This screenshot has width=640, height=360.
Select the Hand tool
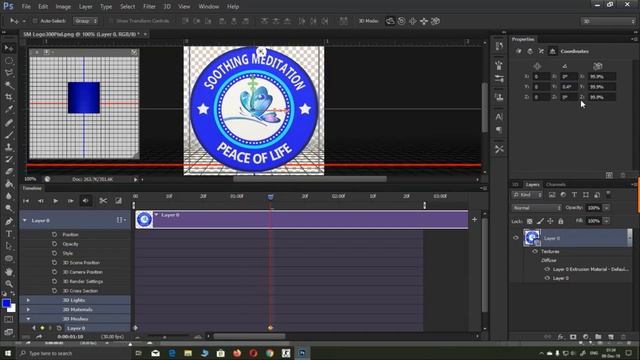9,271
